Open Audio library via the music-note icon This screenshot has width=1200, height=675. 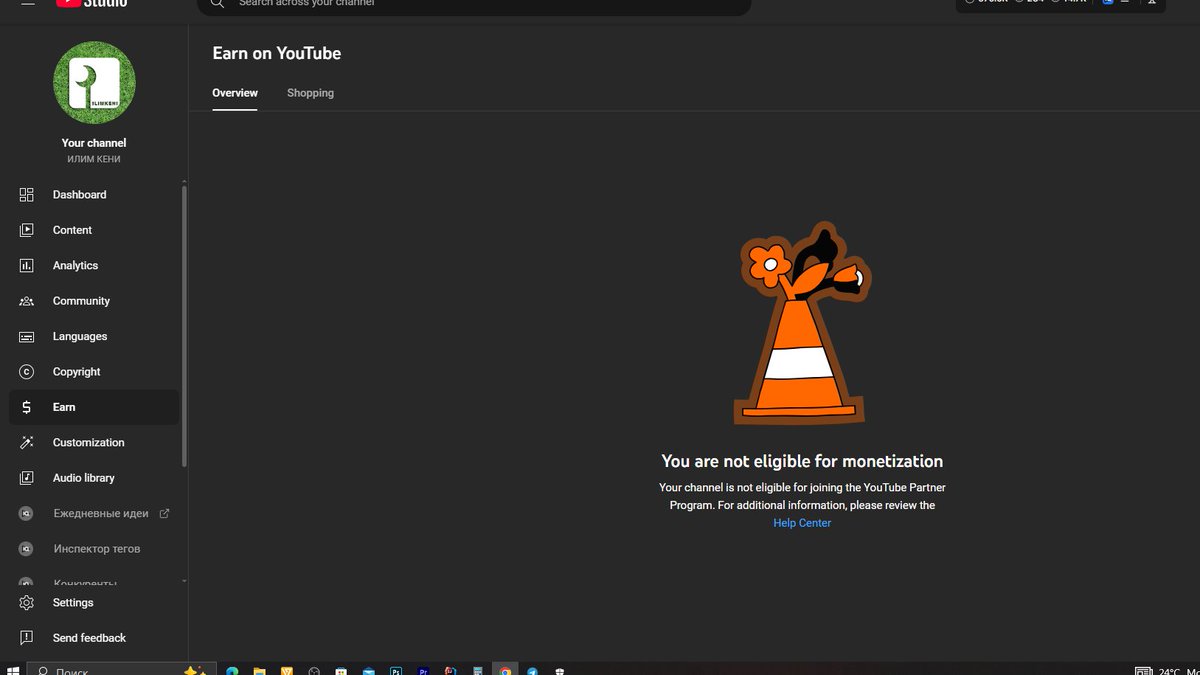27,478
